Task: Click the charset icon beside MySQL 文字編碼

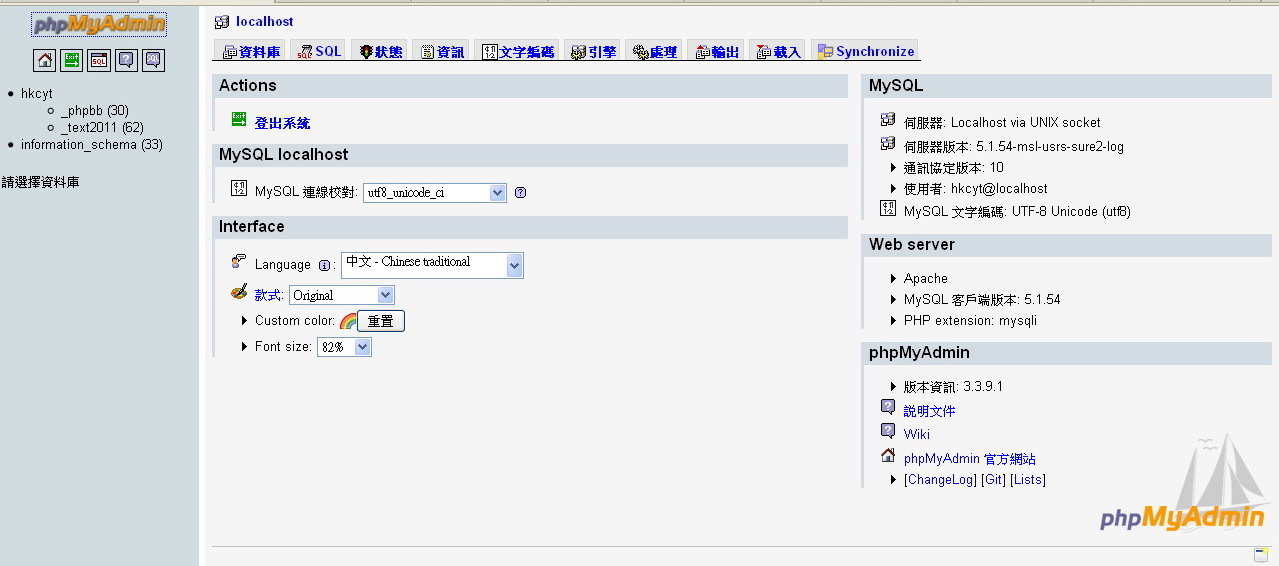Action: [x=888, y=208]
